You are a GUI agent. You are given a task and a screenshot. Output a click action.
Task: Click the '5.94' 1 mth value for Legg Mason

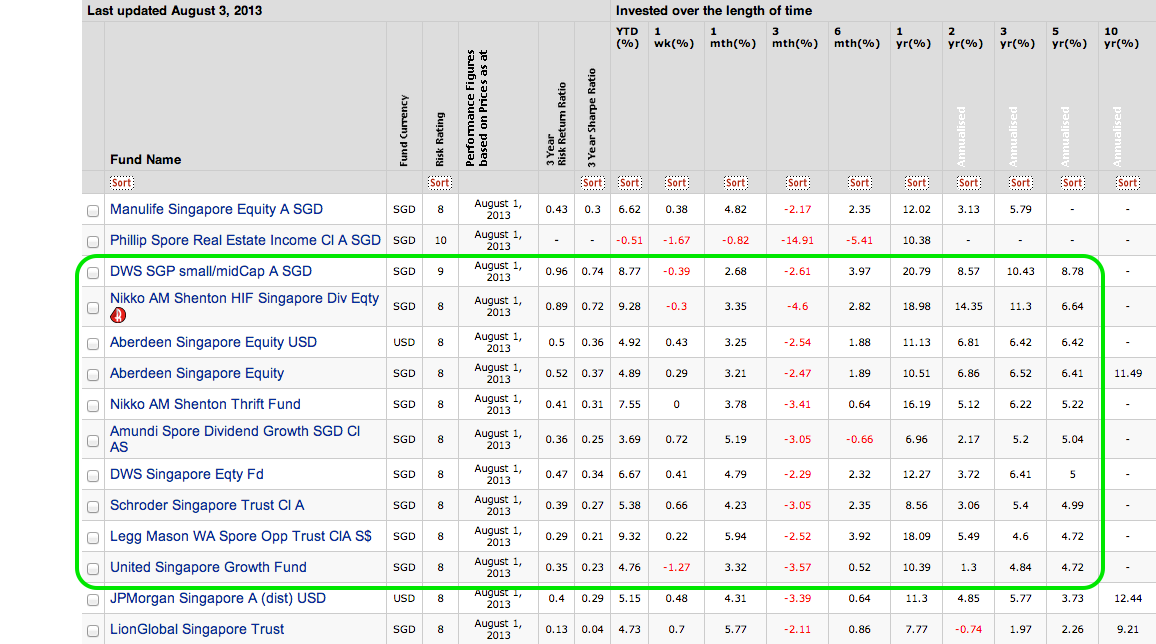[735, 536]
